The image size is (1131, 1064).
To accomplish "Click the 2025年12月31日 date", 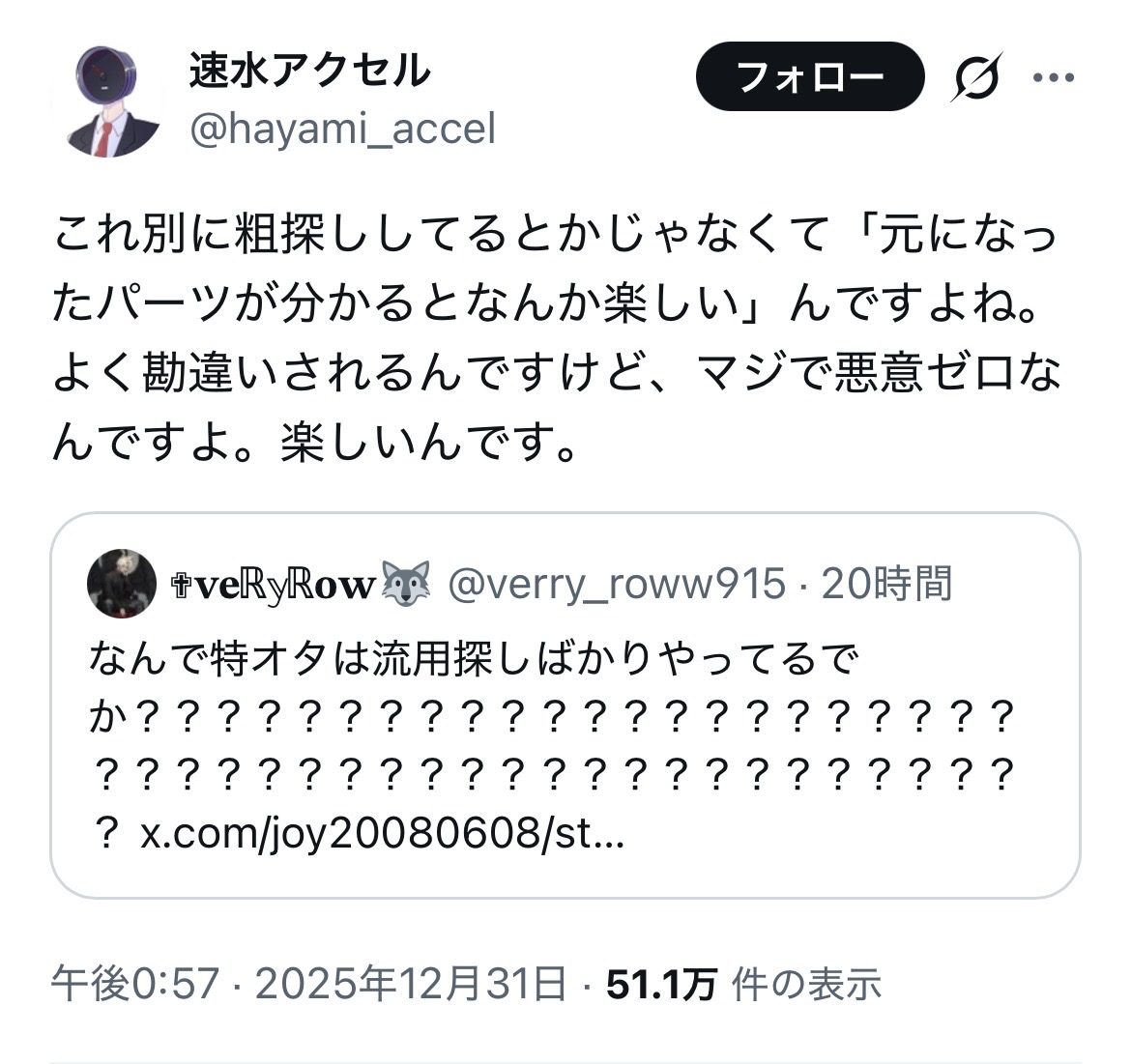I will coord(411,983).
